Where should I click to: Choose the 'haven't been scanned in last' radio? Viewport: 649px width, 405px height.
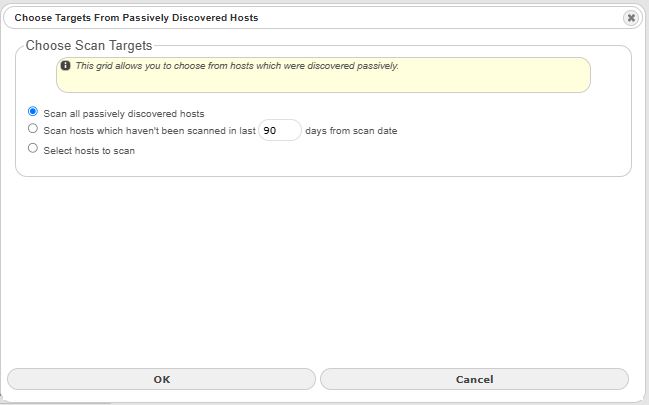[33, 129]
